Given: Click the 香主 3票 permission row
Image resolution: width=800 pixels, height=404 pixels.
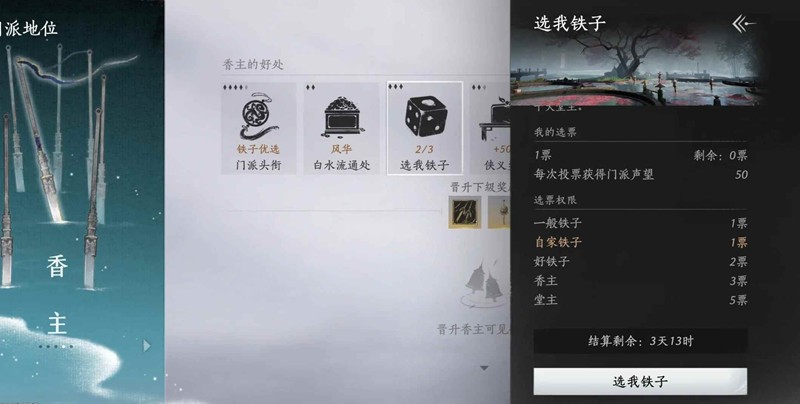Looking at the screenshot, I should (x=640, y=281).
